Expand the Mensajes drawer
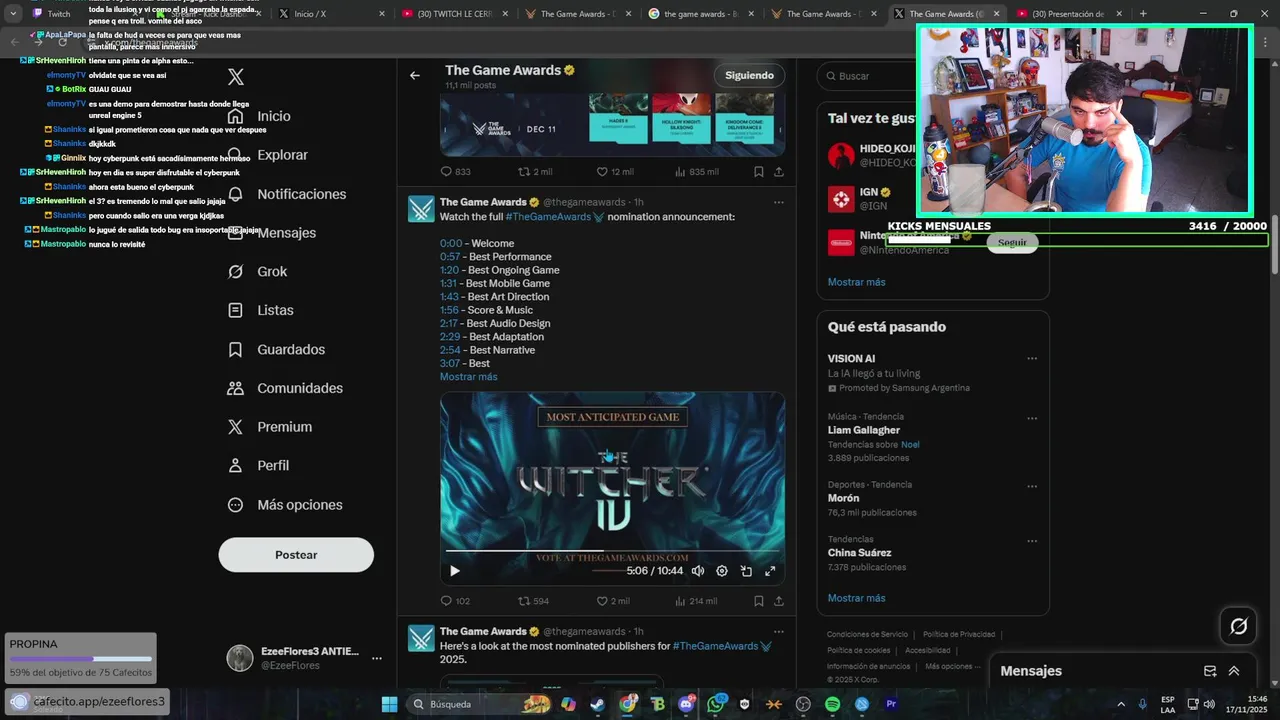The width and height of the screenshot is (1280, 720). pyautogui.click(x=1234, y=671)
